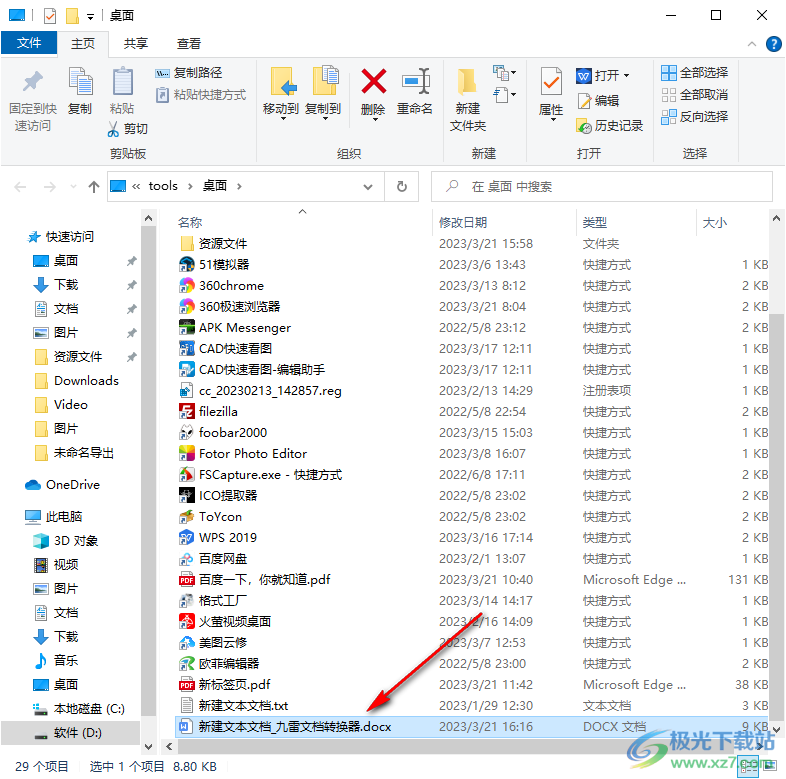This screenshot has height=779, width=786.
Task: Switch to the View tab (查看)
Action: [x=189, y=43]
